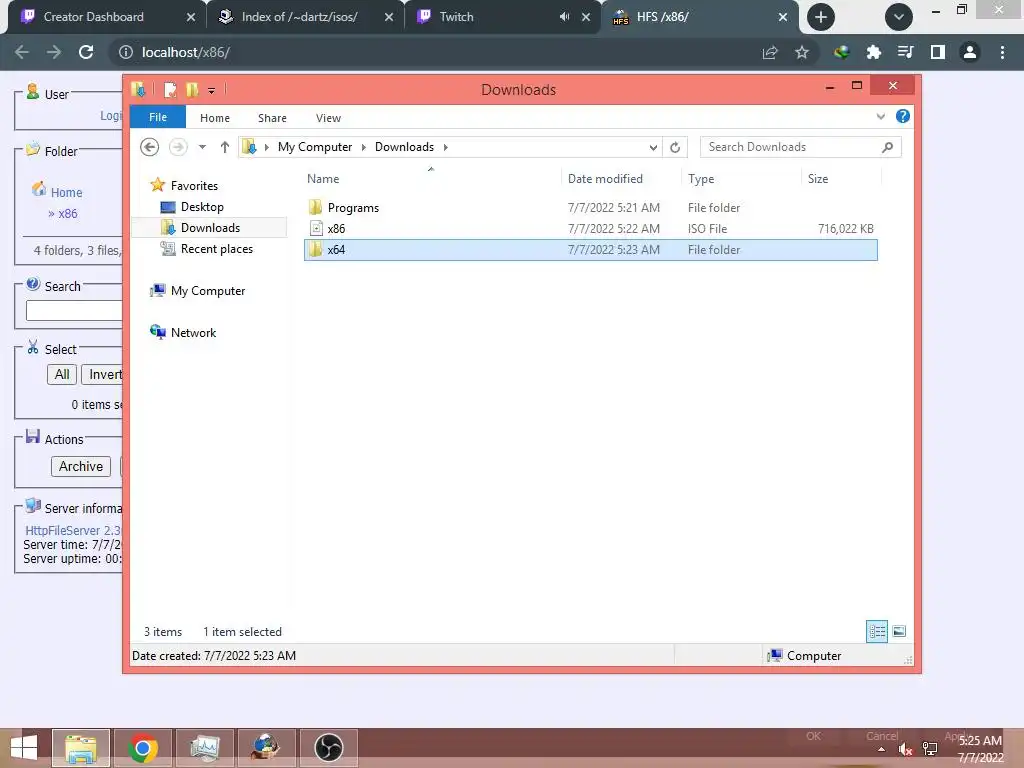This screenshot has height=768, width=1024.
Task: Click the Archive button in HFS page
Action: (x=81, y=466)
